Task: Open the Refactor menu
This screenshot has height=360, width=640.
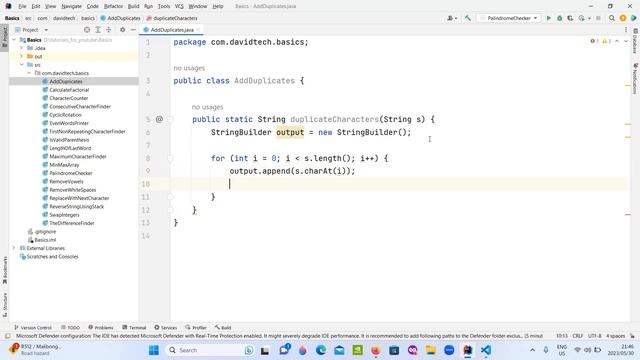Action: click(x=113, y=6)
